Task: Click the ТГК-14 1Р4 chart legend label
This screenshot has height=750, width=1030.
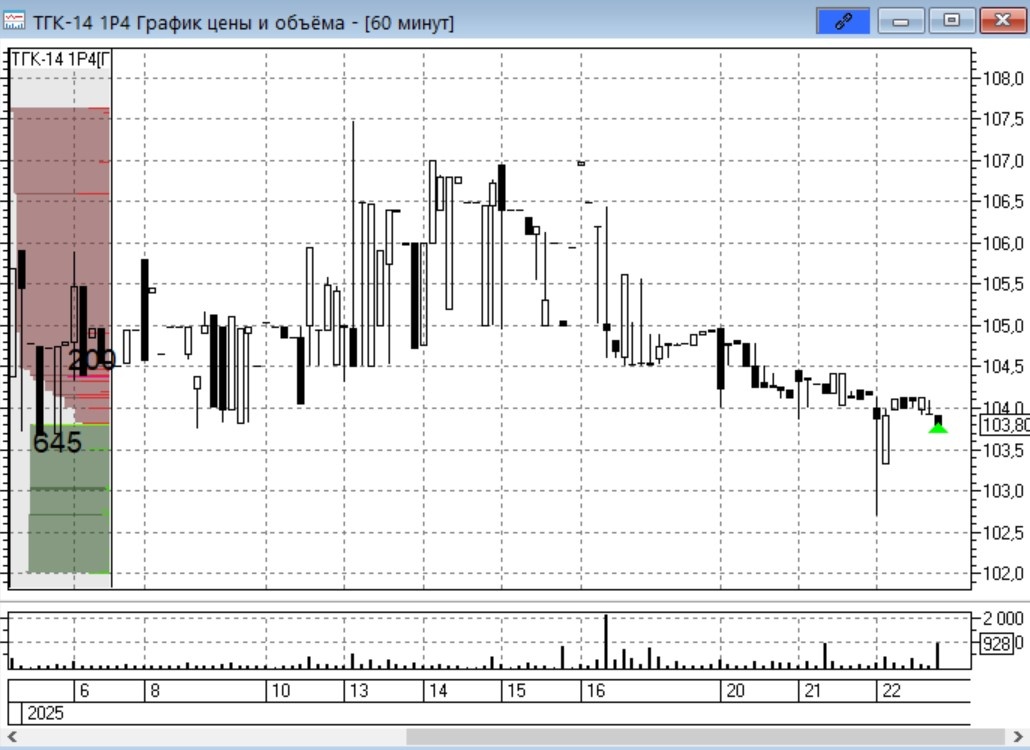Action: click(61, 60)
